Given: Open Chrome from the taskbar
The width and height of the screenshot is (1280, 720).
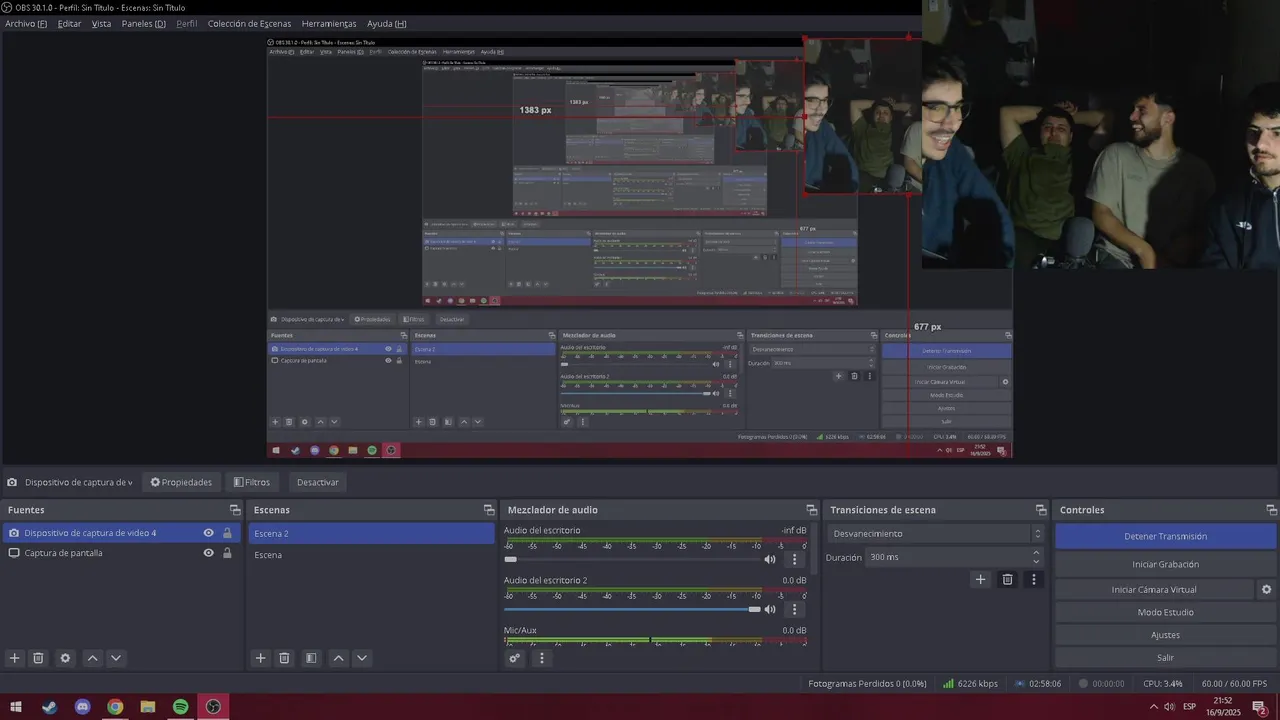Looking at the screenshot, I should [x=115, y=707].
